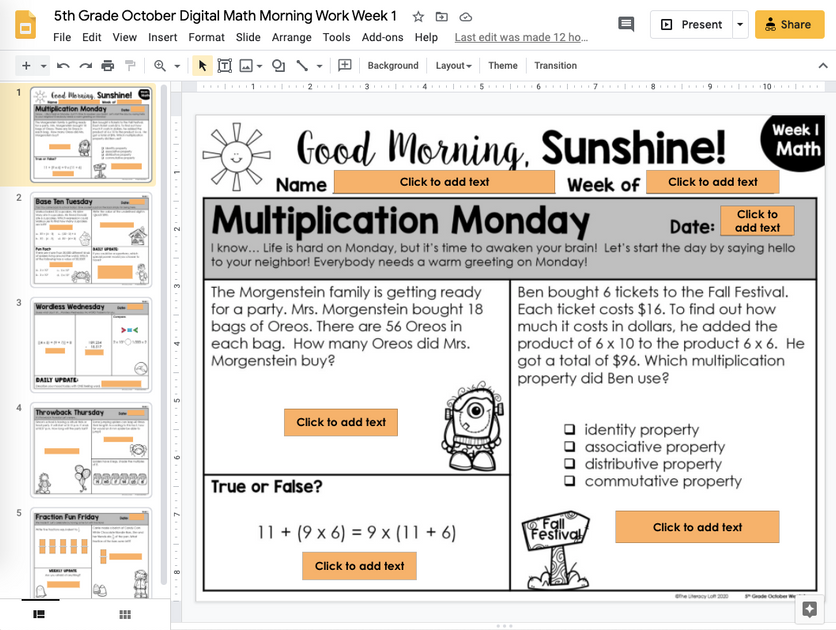Open comment history

click(625, 22)
